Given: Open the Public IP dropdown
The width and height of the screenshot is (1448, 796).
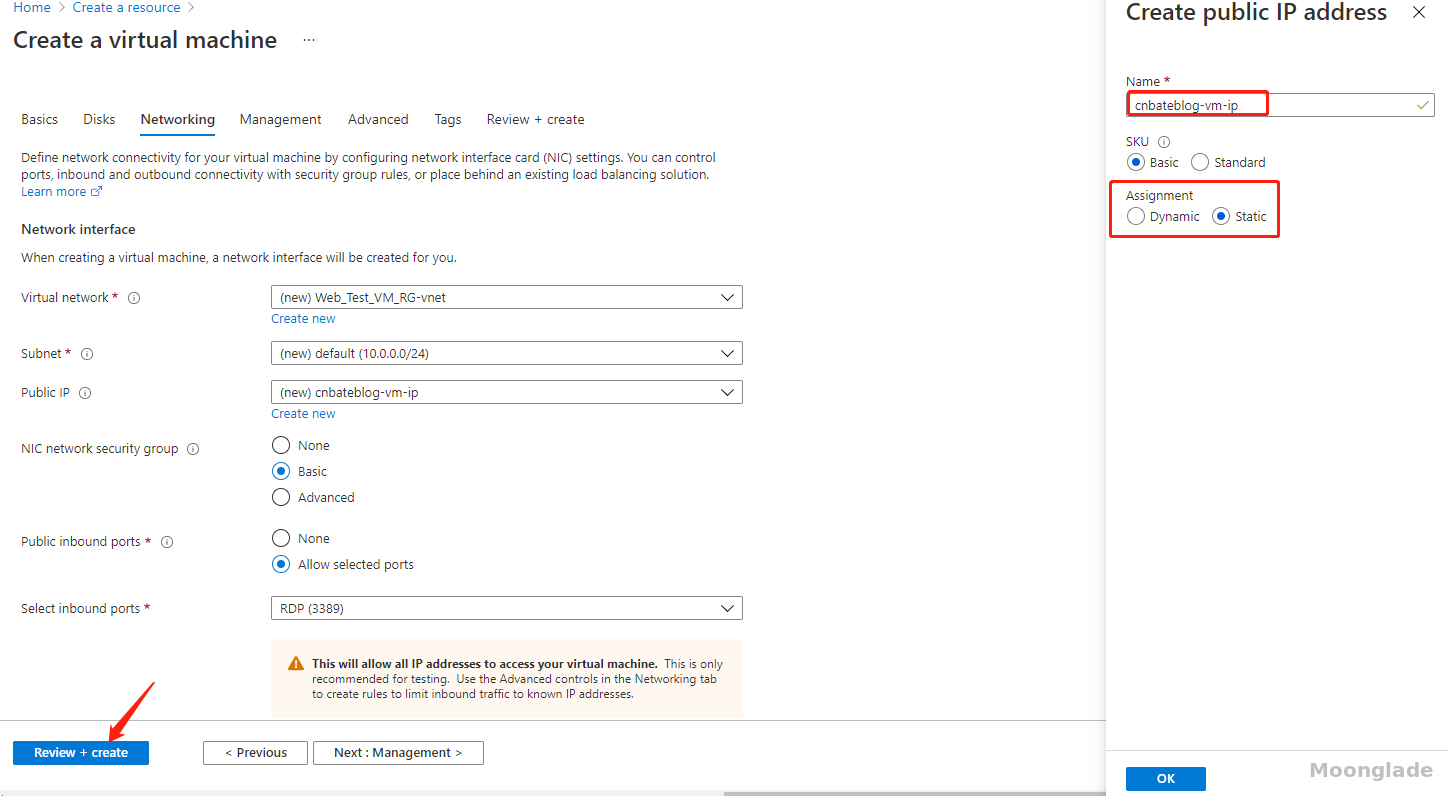Looking at the screenshot, I should pos(507,392).
